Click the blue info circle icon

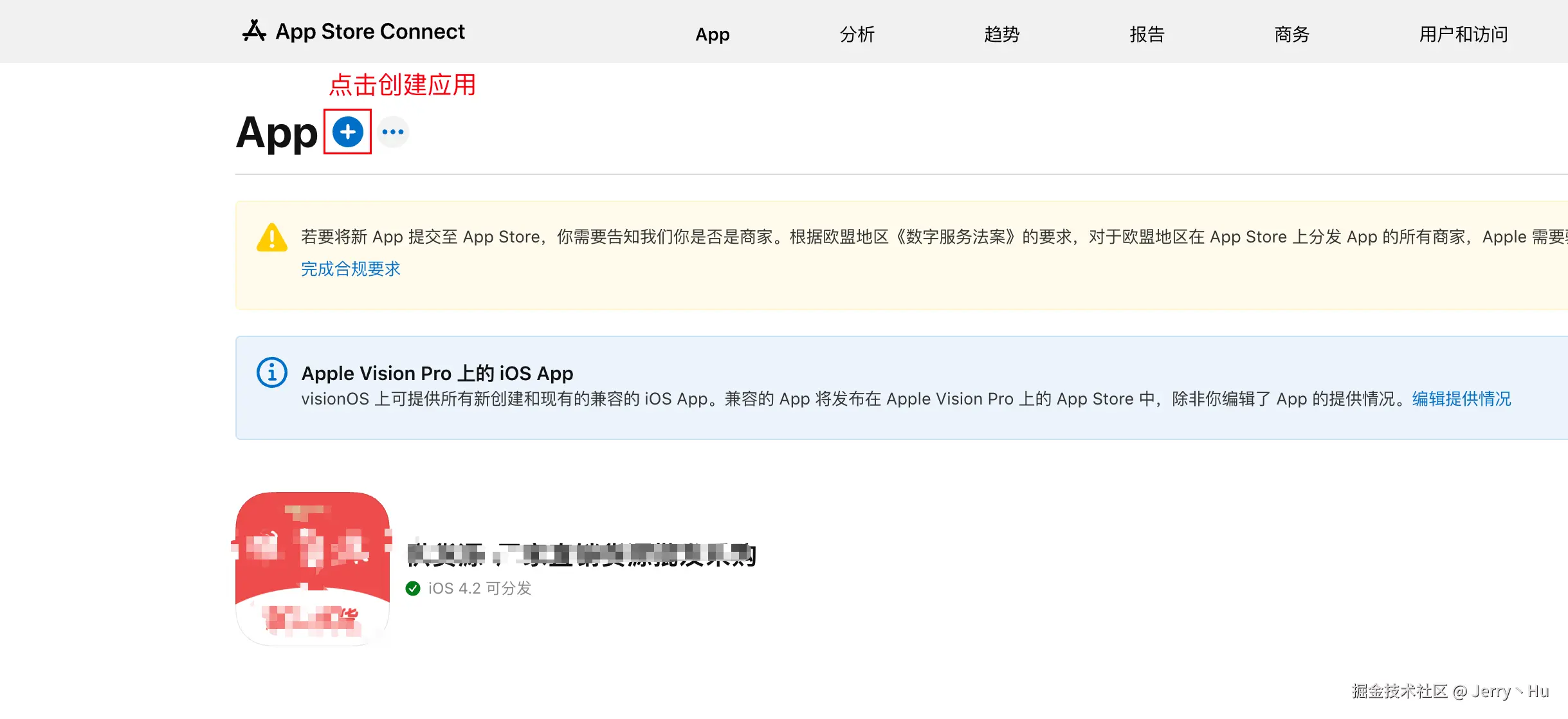point(272,372)
